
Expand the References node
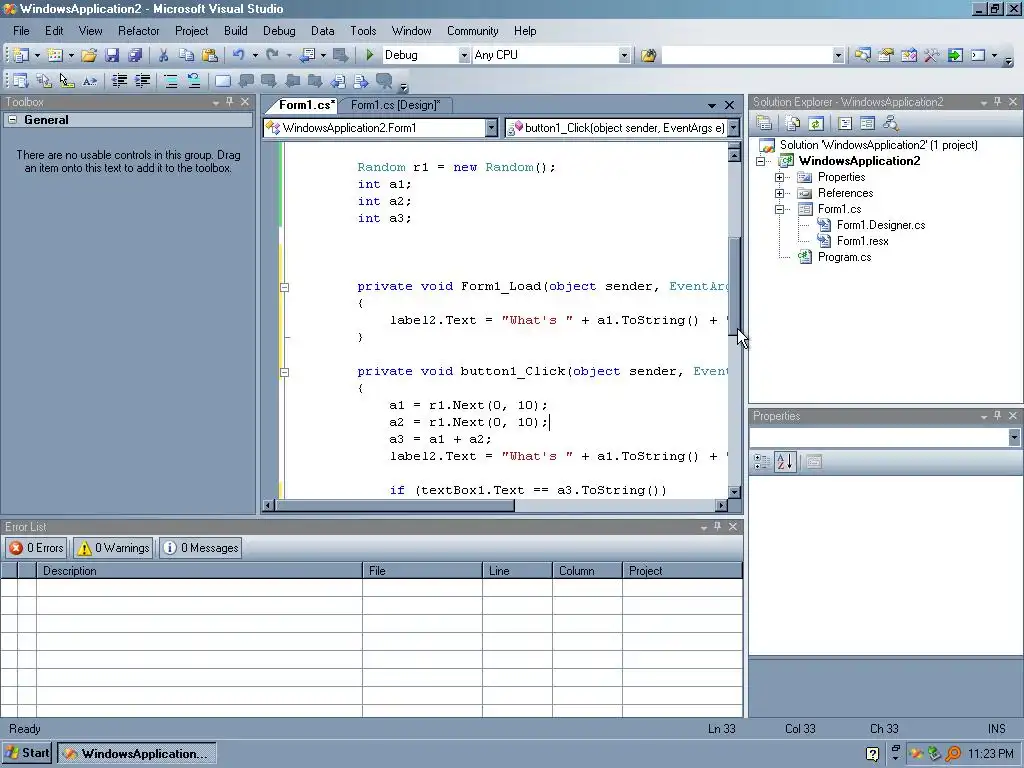(x=779, y=193)
